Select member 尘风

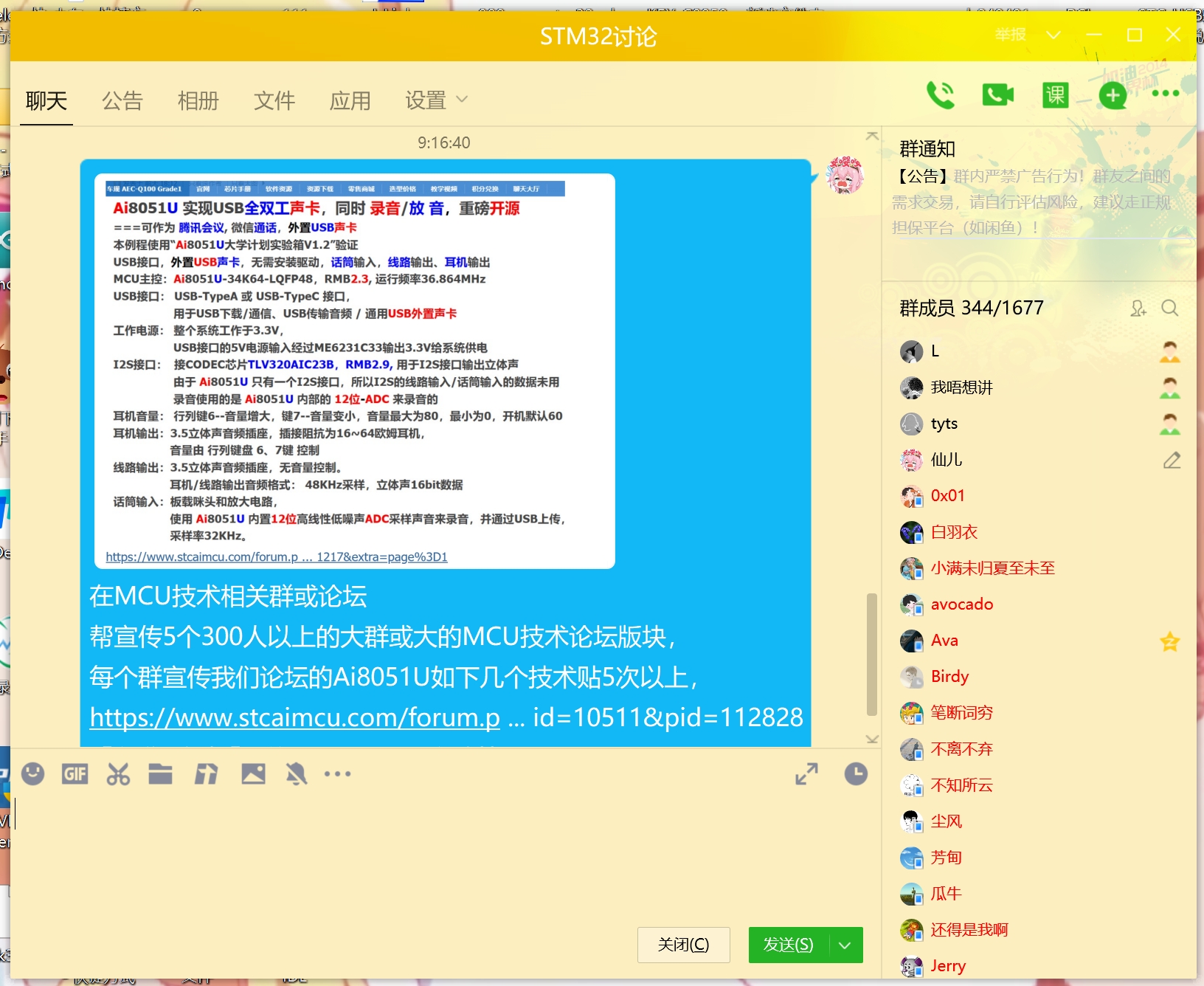coord(947,821)
